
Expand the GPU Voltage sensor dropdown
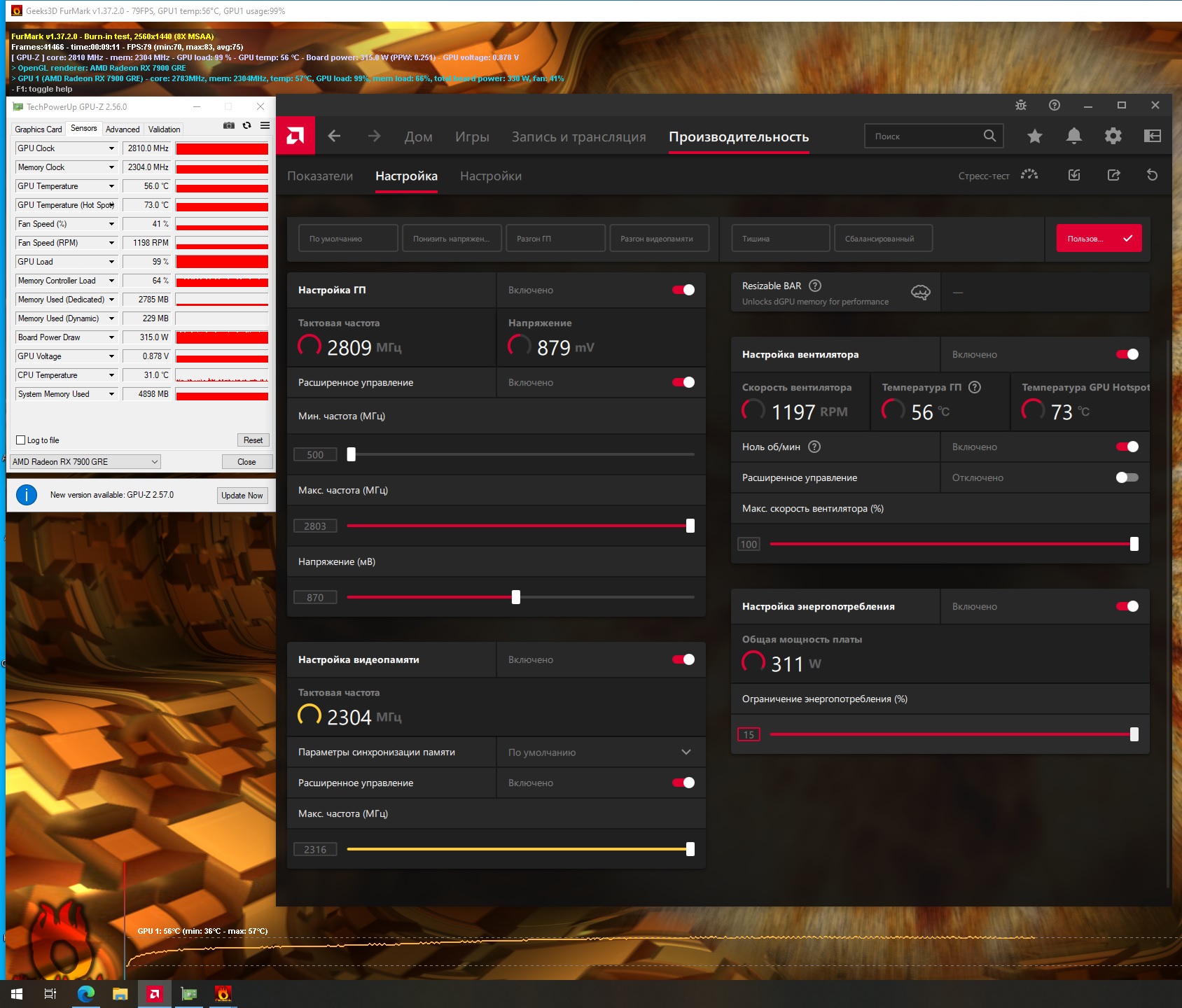[111, 356]
